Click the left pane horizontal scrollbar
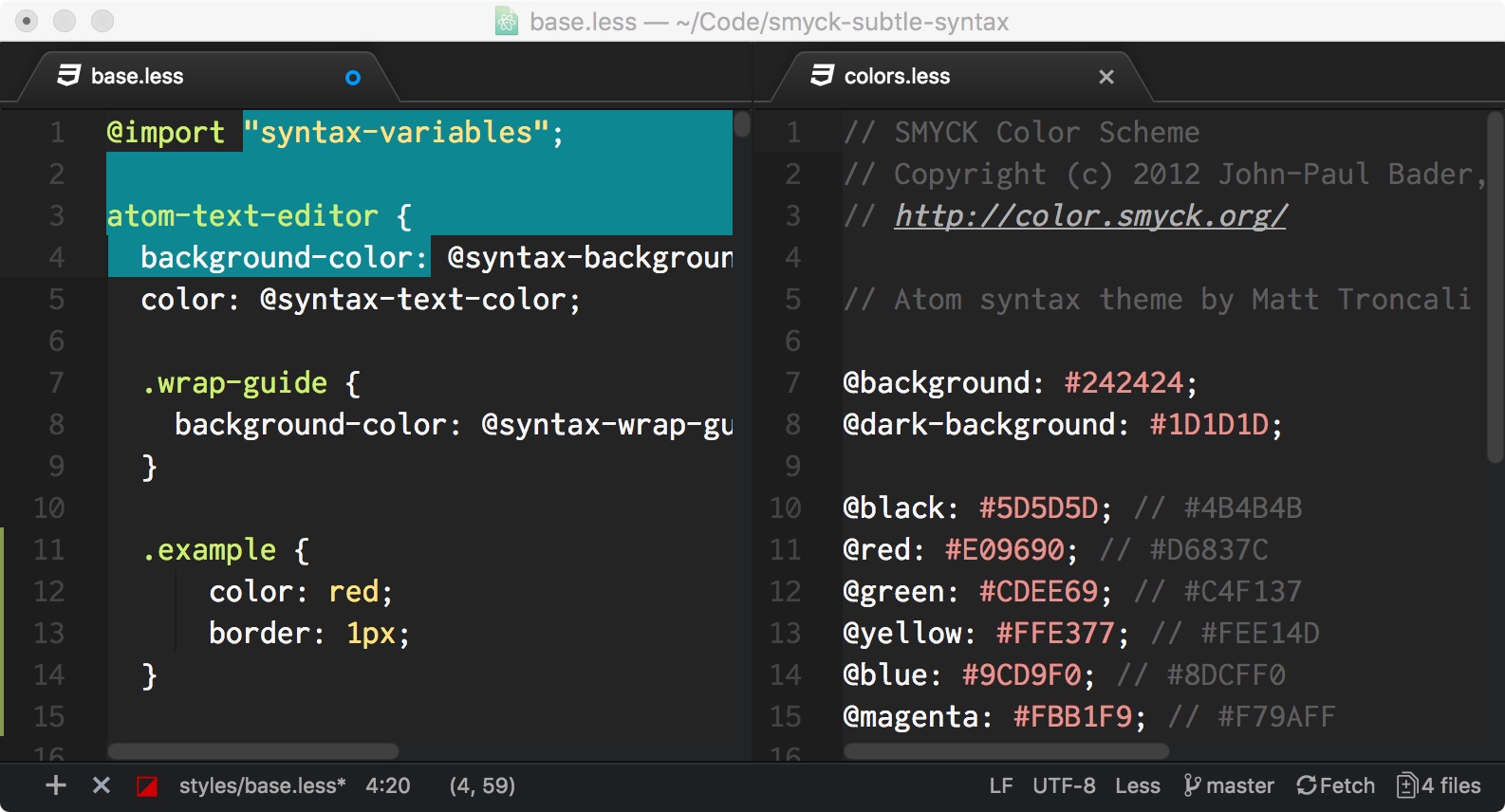 tap(252, 751)
